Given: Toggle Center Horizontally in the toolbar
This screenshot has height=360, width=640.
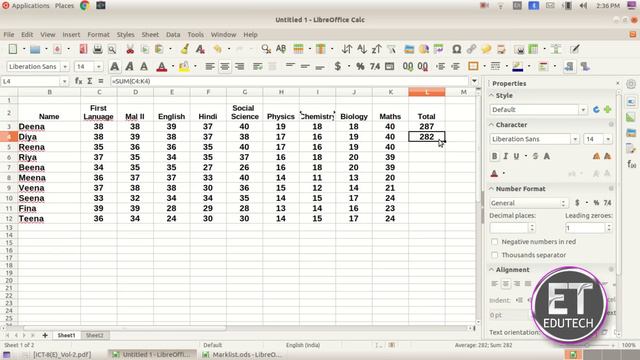Looking at the screenshot, I should tap(224, 66).
